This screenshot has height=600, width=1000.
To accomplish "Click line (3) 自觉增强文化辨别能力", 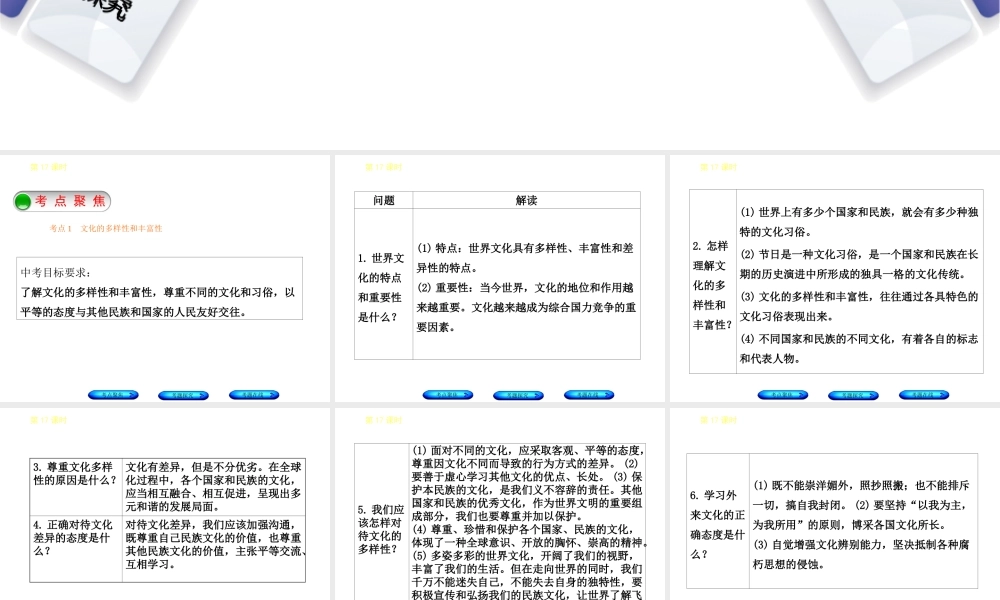I will point(861,554).
